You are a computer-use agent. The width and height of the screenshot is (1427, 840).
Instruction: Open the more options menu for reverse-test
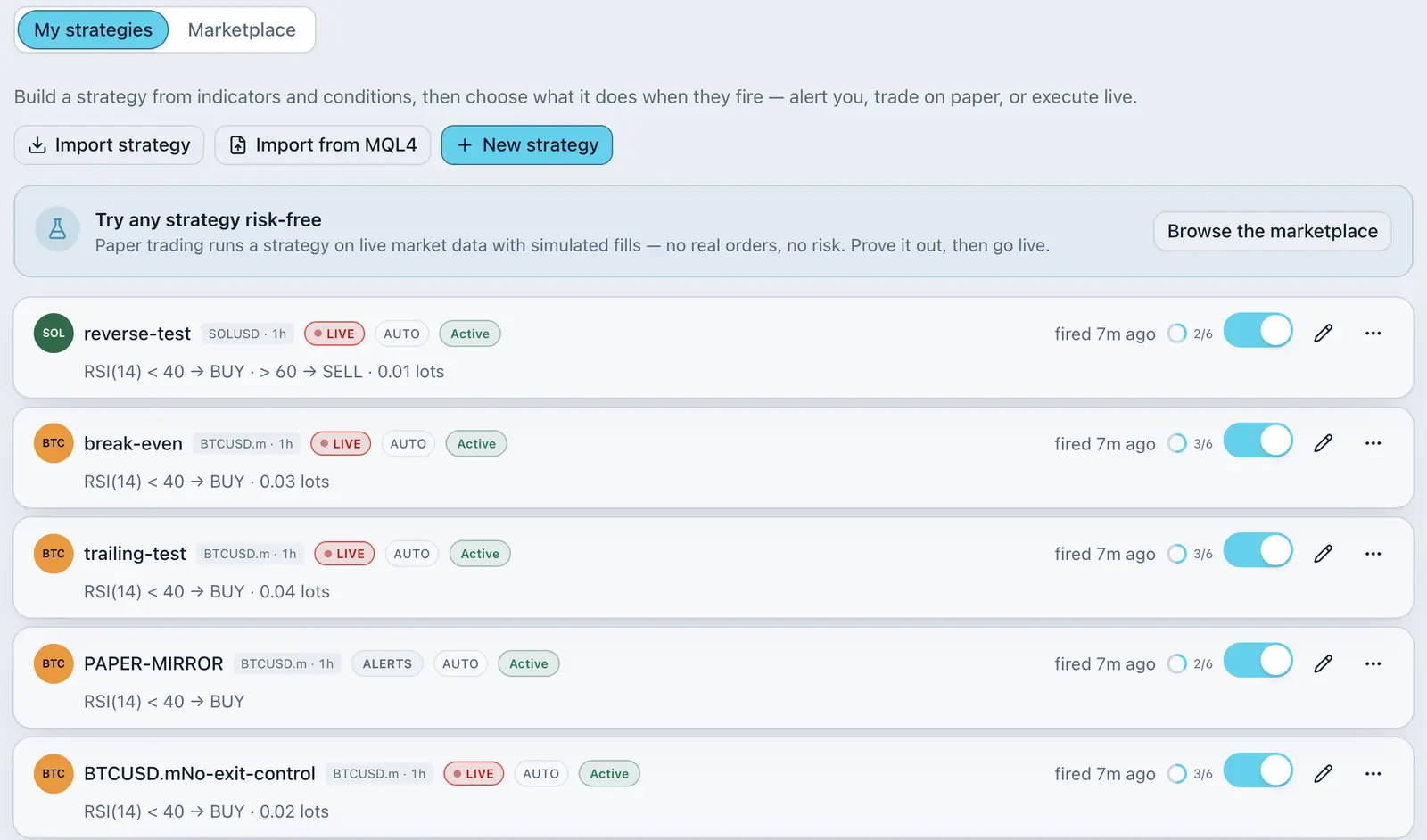pos(1373,334)
